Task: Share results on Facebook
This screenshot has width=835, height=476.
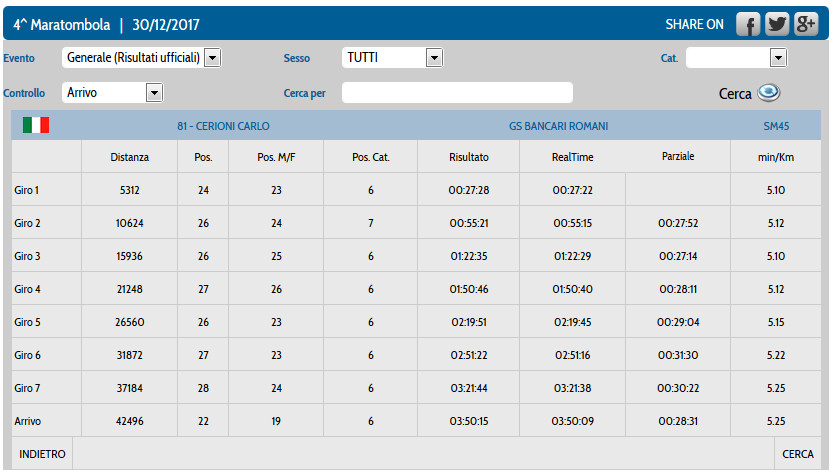Action: pos(749,25)
